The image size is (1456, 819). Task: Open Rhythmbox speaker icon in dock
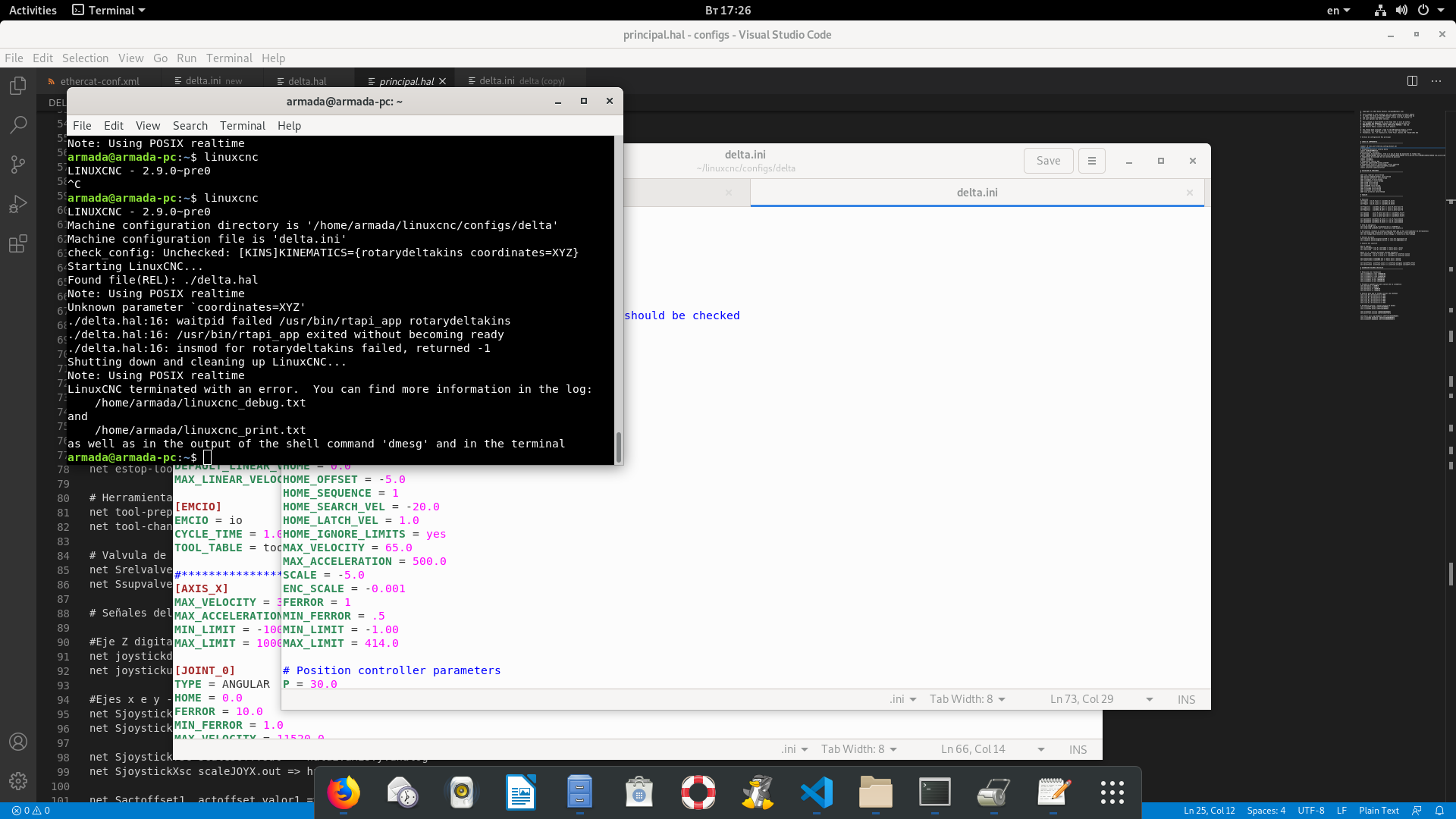point(462,793)
